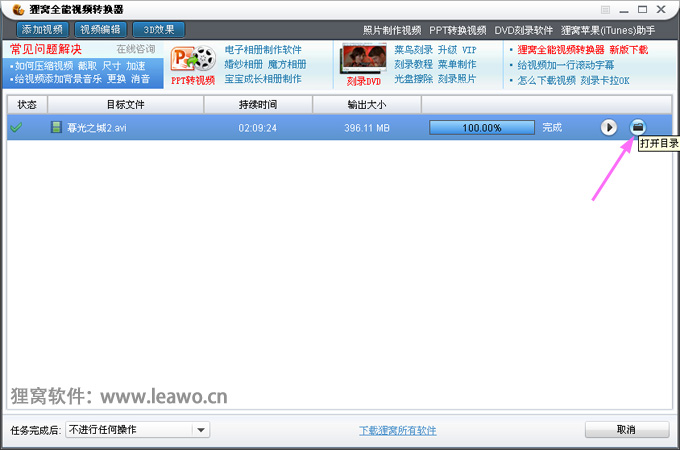Click the 3D效果 button
The height and width of the screenshot is (450, 680).
point(159,29)
